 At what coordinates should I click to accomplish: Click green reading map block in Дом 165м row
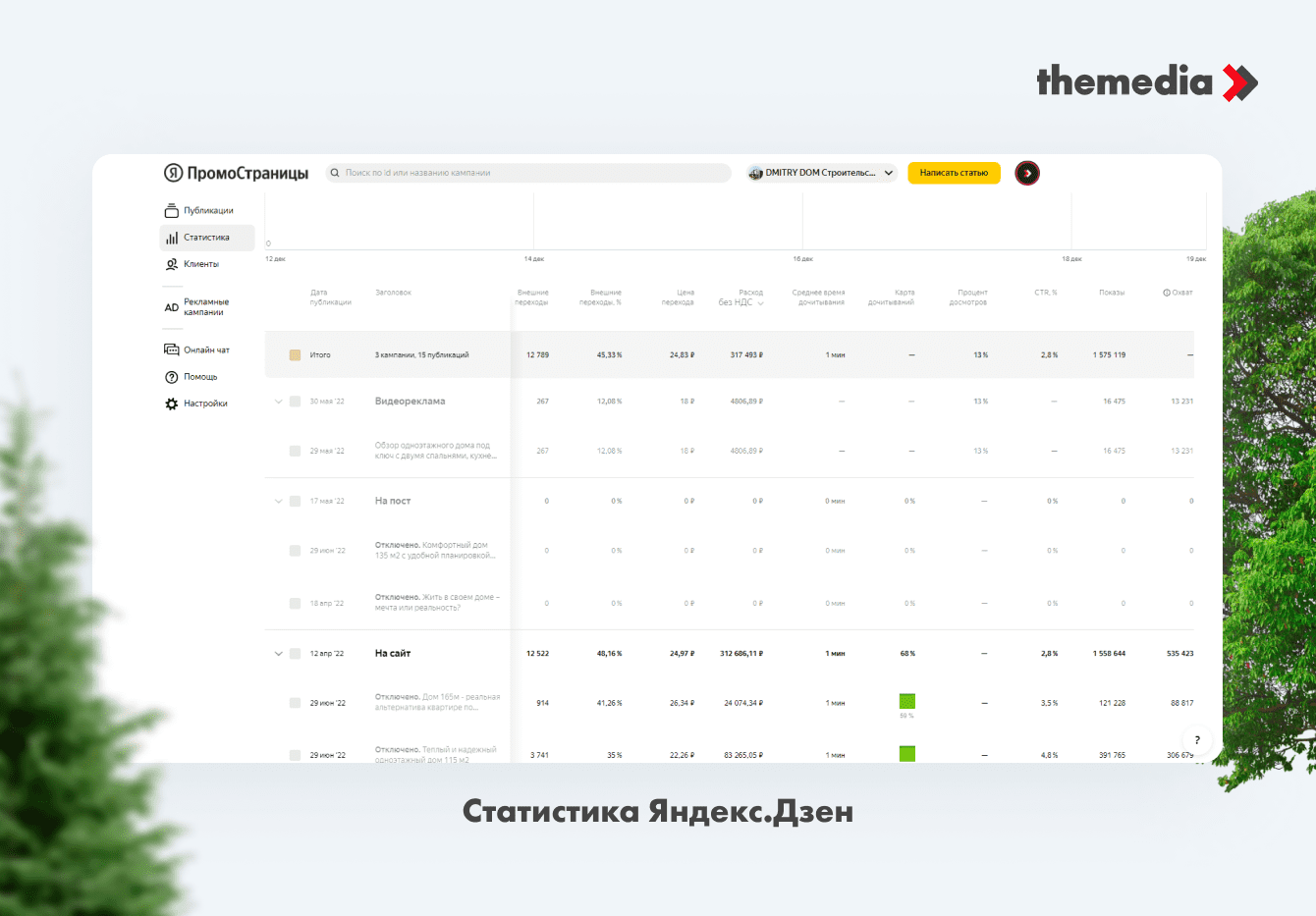907,701
